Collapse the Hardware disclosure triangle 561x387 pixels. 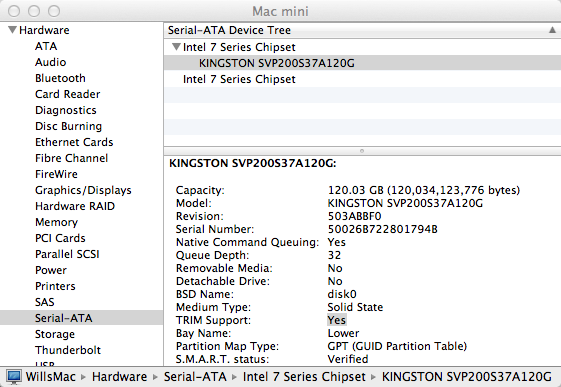coord(12,30)
